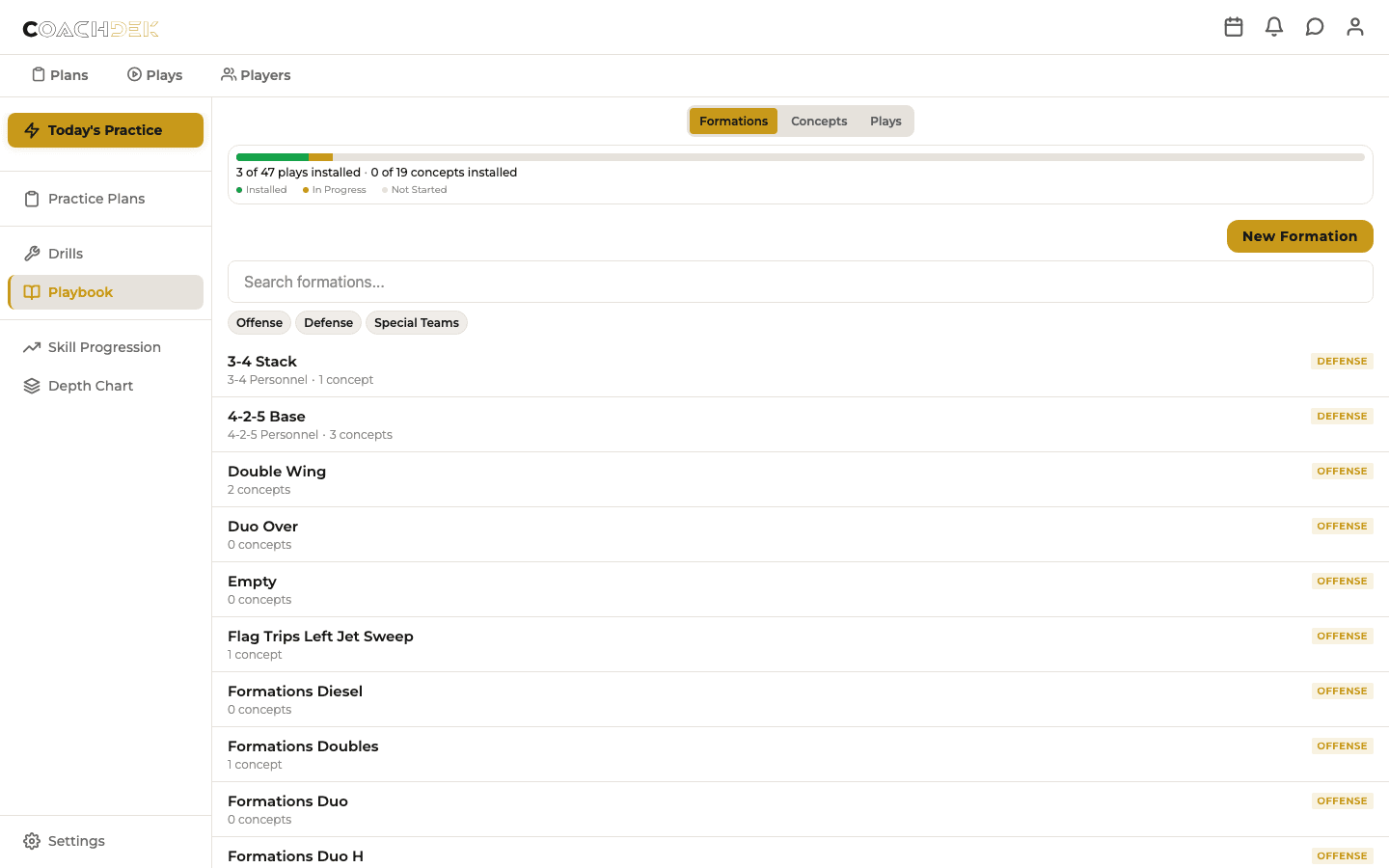Enable the Defense filter chip
Screen dimensions: 1389x868
[328, 322]
